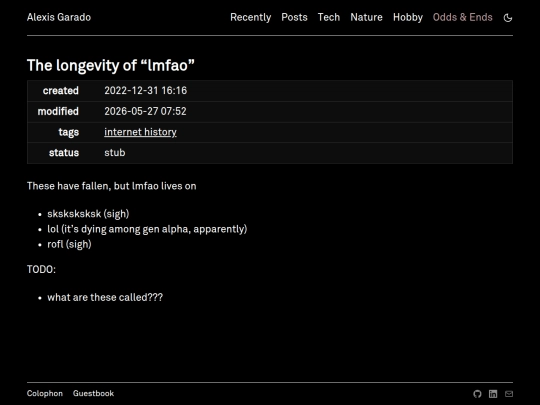Open the Recently nav item
540x405 pixels.
(x=250, y=18)
